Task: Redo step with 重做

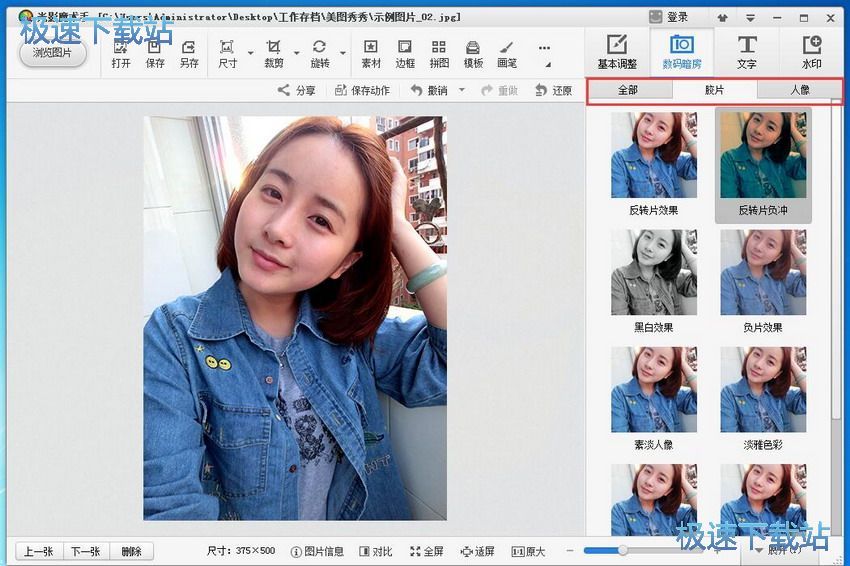Action: tap(499, 90)
